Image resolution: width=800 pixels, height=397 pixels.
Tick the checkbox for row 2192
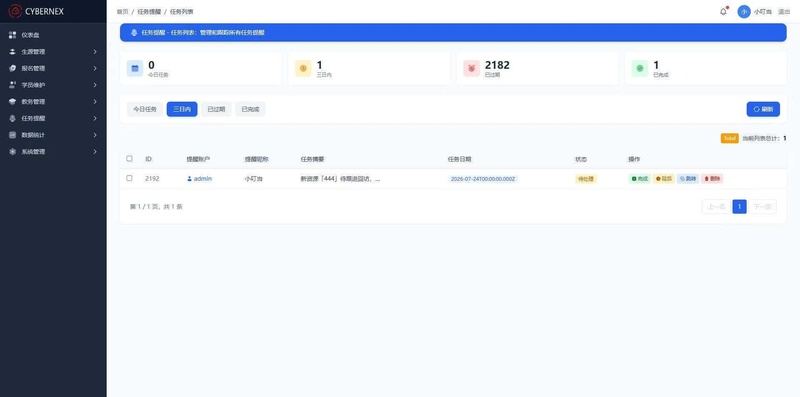tap(129, 178)
